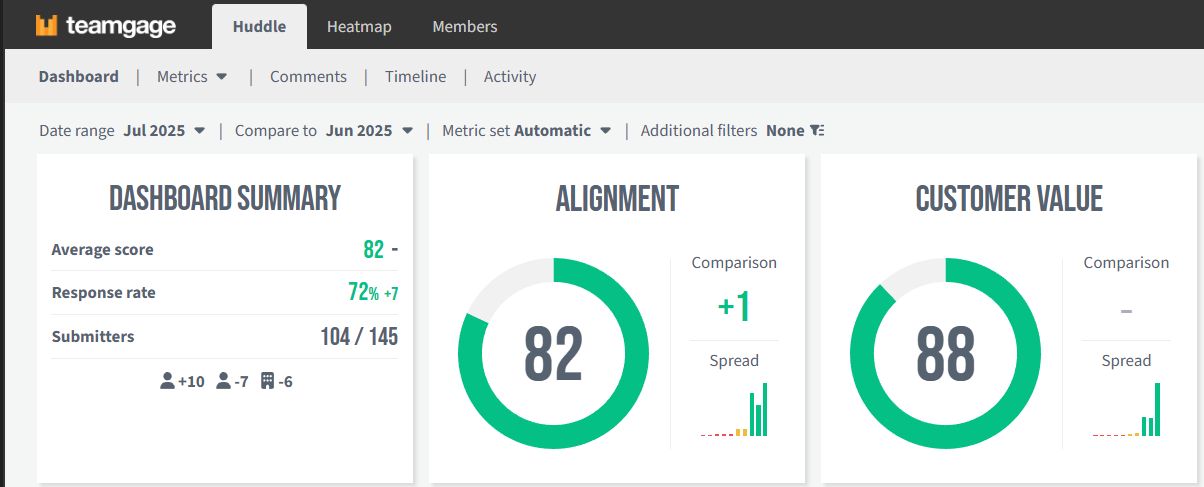Click the teamgage logo icon
Viewport: 1204px width, 487px height.
[47, 26]
